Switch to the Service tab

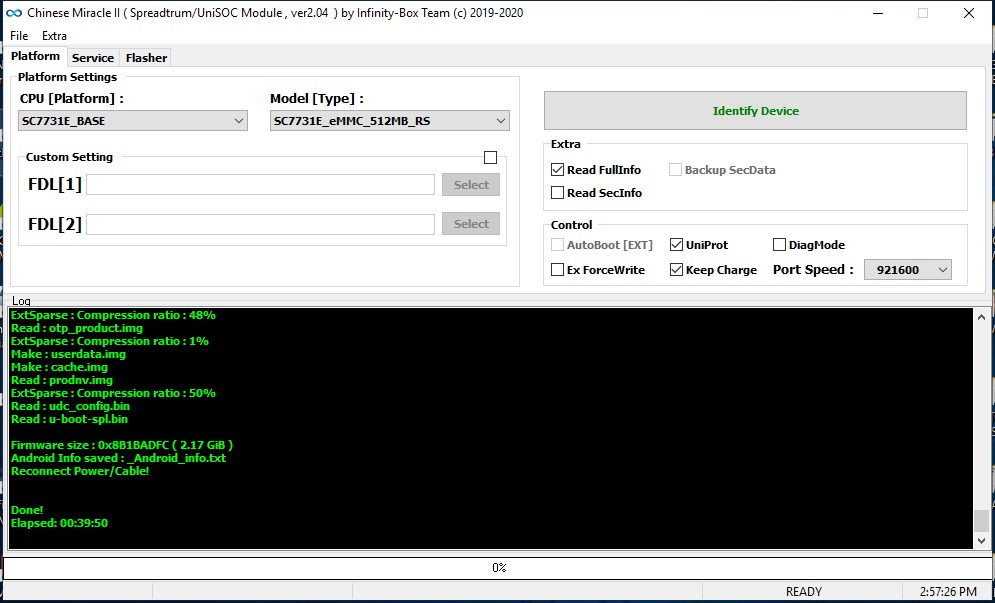pos(93,58)
